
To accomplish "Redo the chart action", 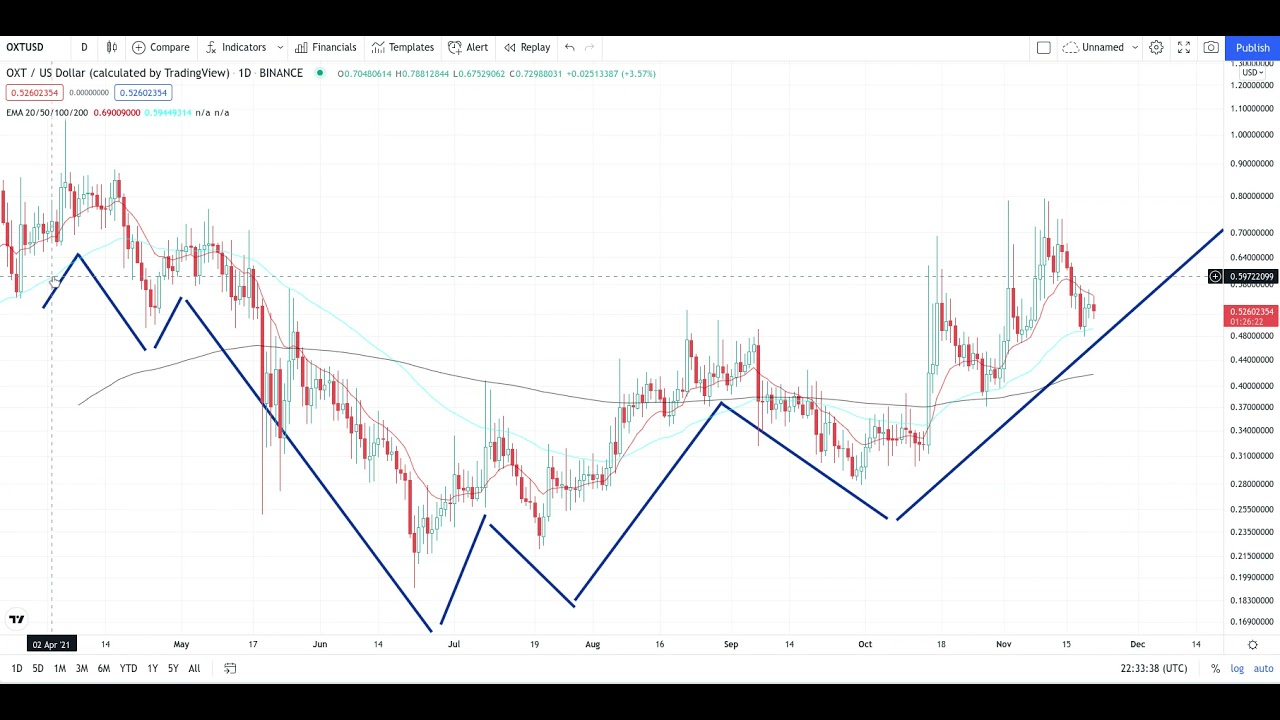I will 590,47.
